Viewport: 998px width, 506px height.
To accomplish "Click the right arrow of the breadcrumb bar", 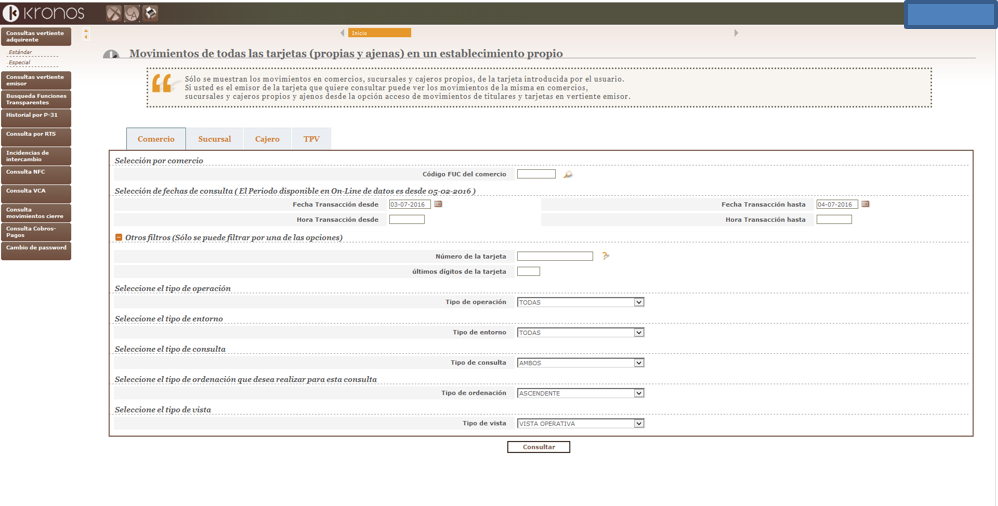I will coord(736,33).
